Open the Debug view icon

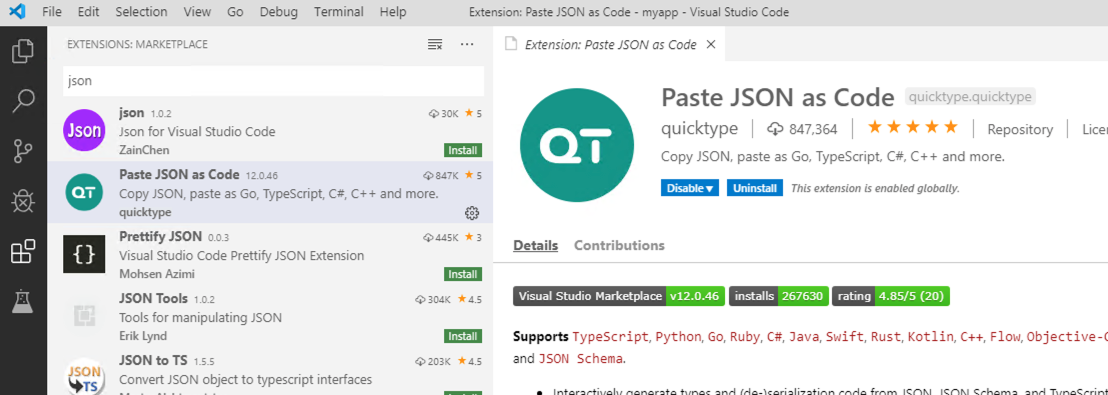[23, 202]
